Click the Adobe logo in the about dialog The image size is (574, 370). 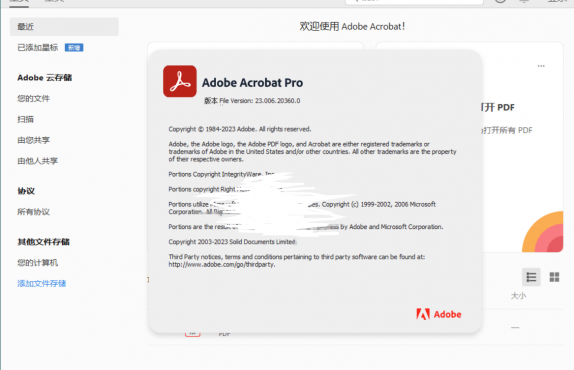[439, 314]
